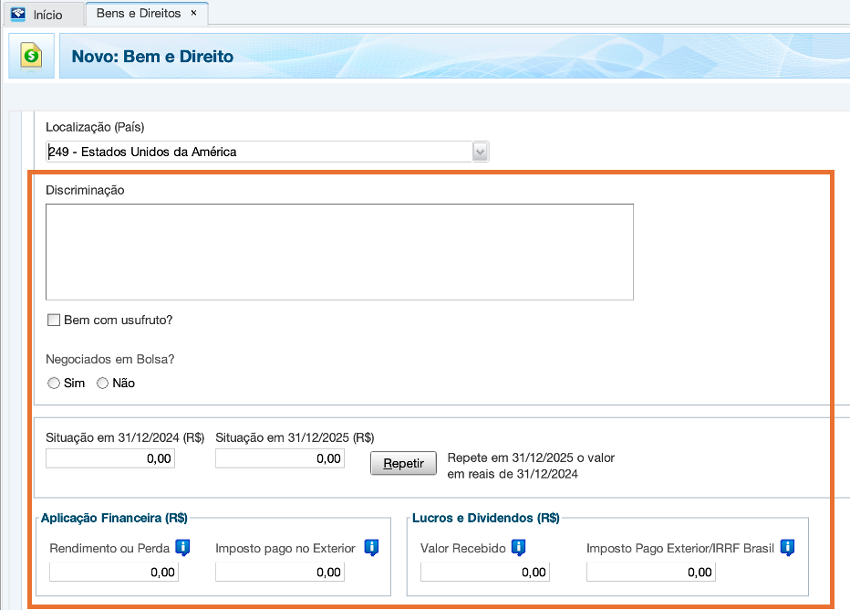850x610 pixels.
Task: Switch to the Início tab
Action: point(47,15)
